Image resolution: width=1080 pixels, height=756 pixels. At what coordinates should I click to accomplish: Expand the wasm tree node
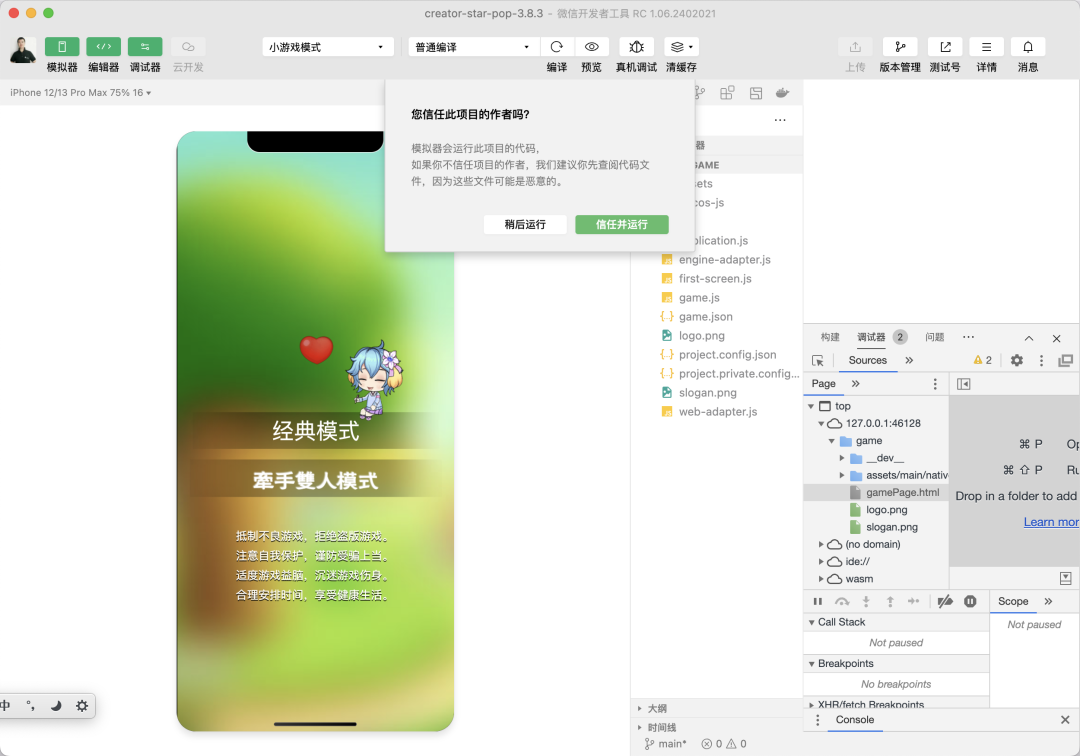tap(821, 579)
